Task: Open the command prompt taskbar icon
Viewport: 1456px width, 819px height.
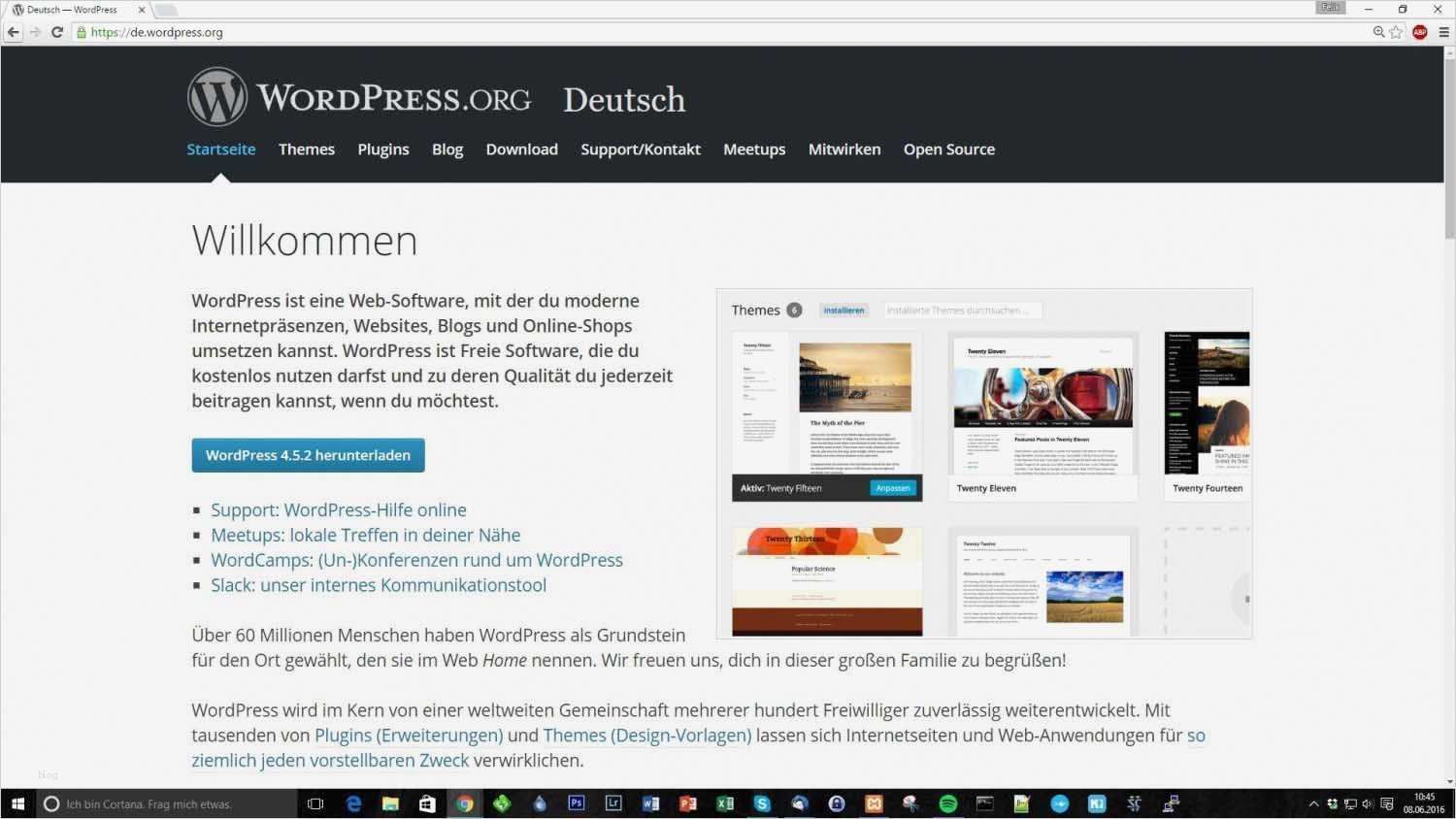Action: [985, 803]
